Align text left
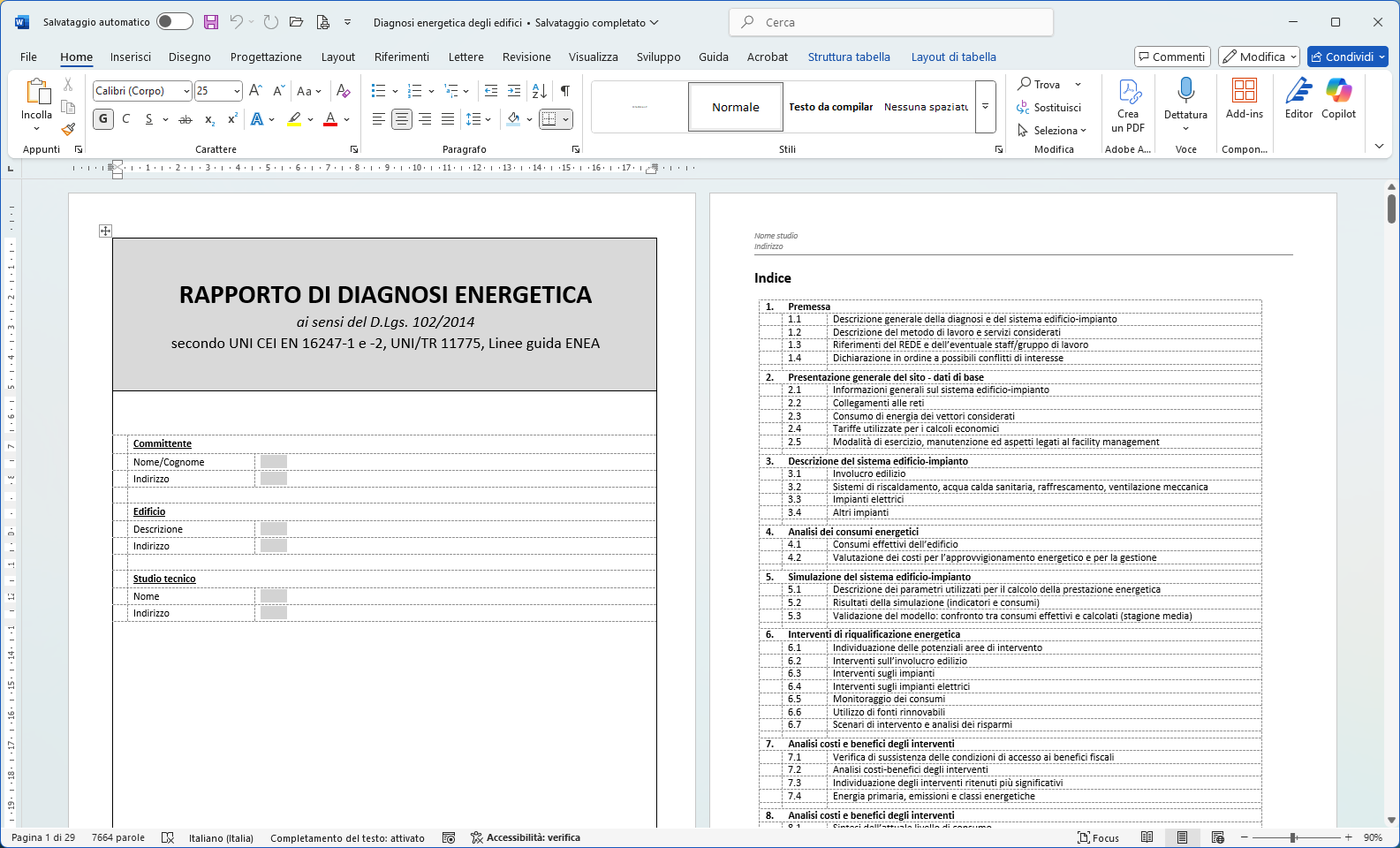This screenshot has width=1400, height=848. click(378, 119)
